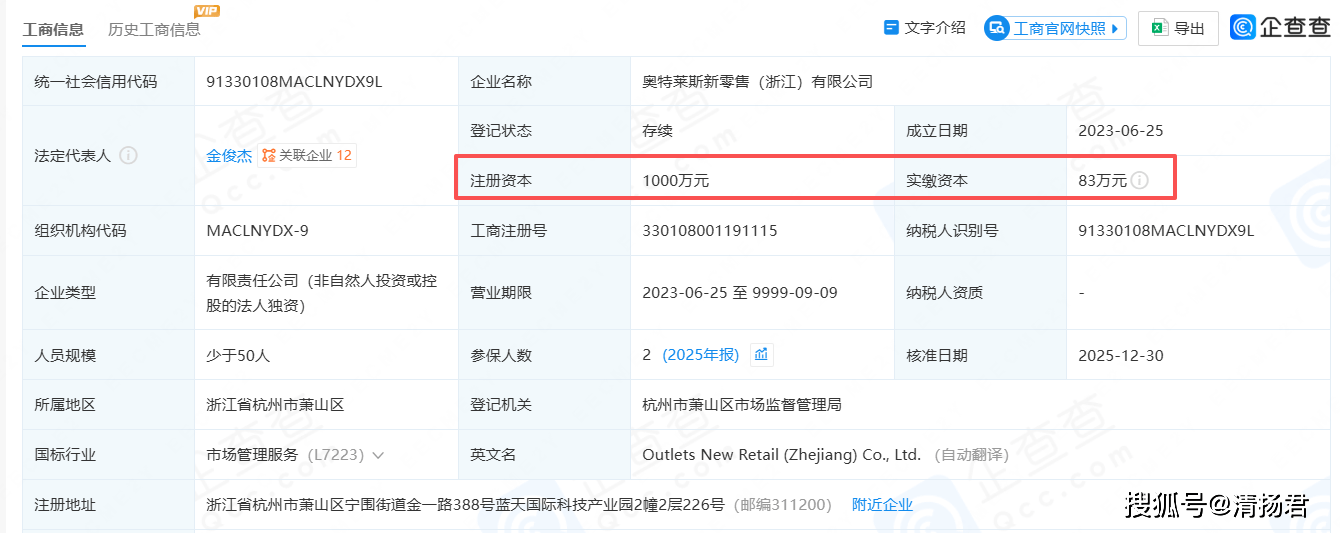
Task: Click the info icon next to 83万元
Action: tap(1139, 181)
